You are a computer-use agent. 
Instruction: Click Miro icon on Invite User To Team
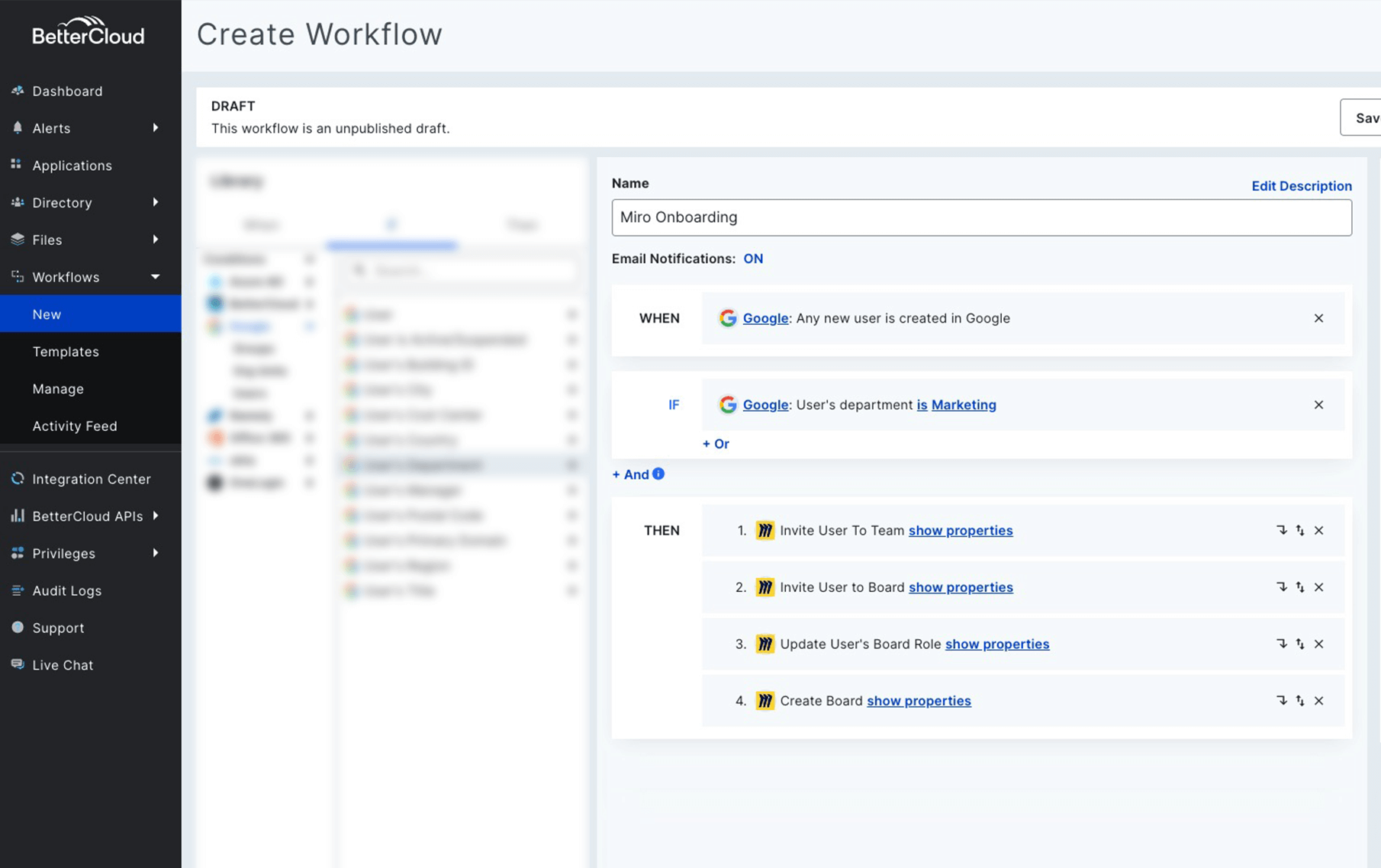(x=765, y=530)
